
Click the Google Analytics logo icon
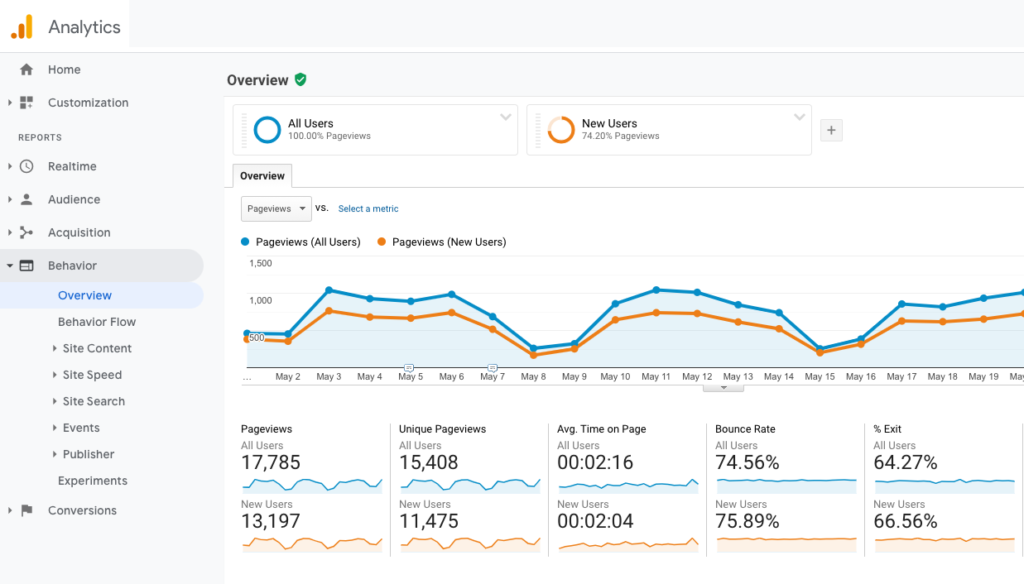[x=22, y=27]
